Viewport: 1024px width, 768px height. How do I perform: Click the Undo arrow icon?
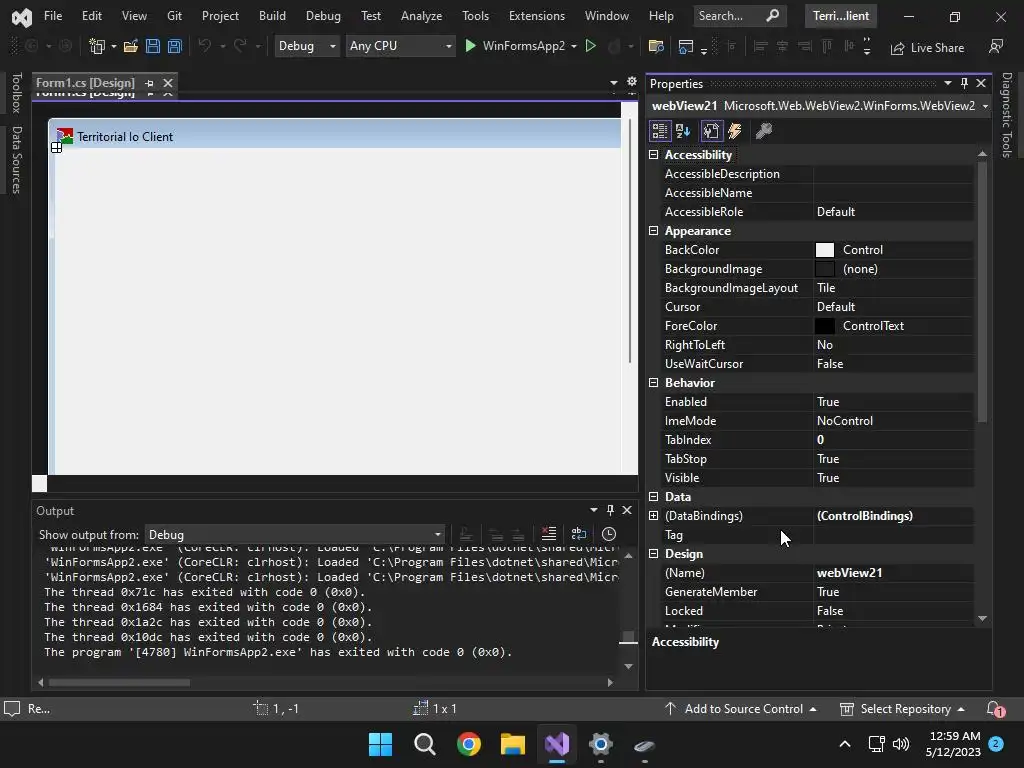pyautogui.click(x=204, y=46)
